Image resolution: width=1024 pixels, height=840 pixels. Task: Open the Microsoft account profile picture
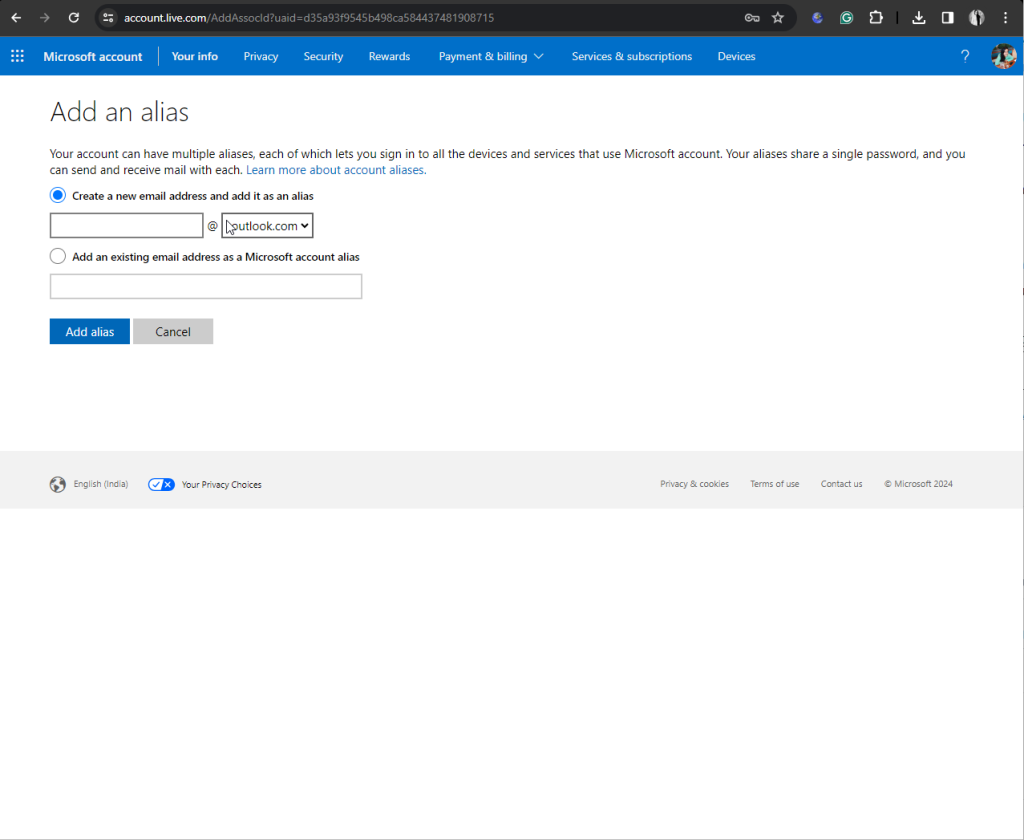(x=1004, y=56)
